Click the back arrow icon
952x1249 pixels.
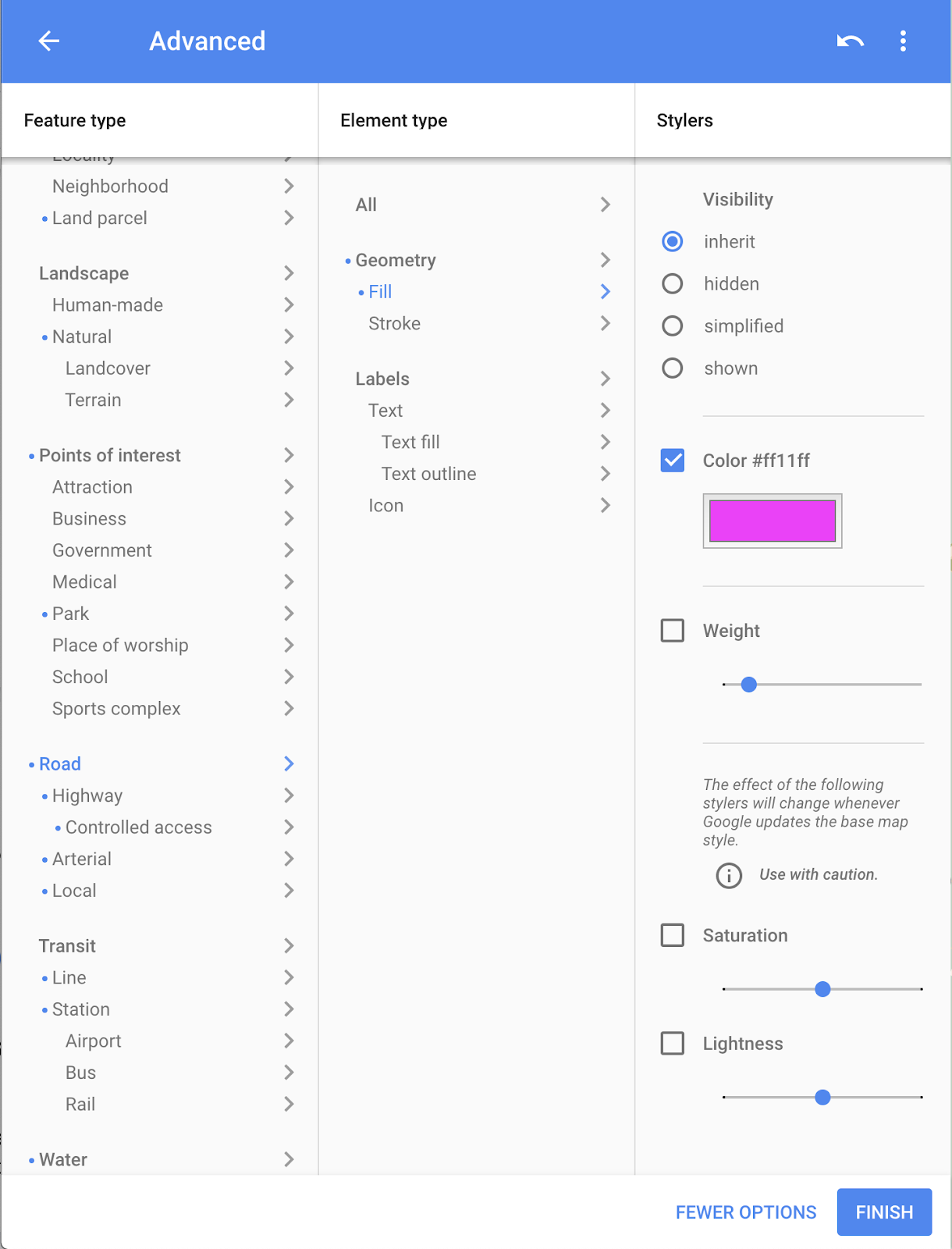(x=49, y=41)
